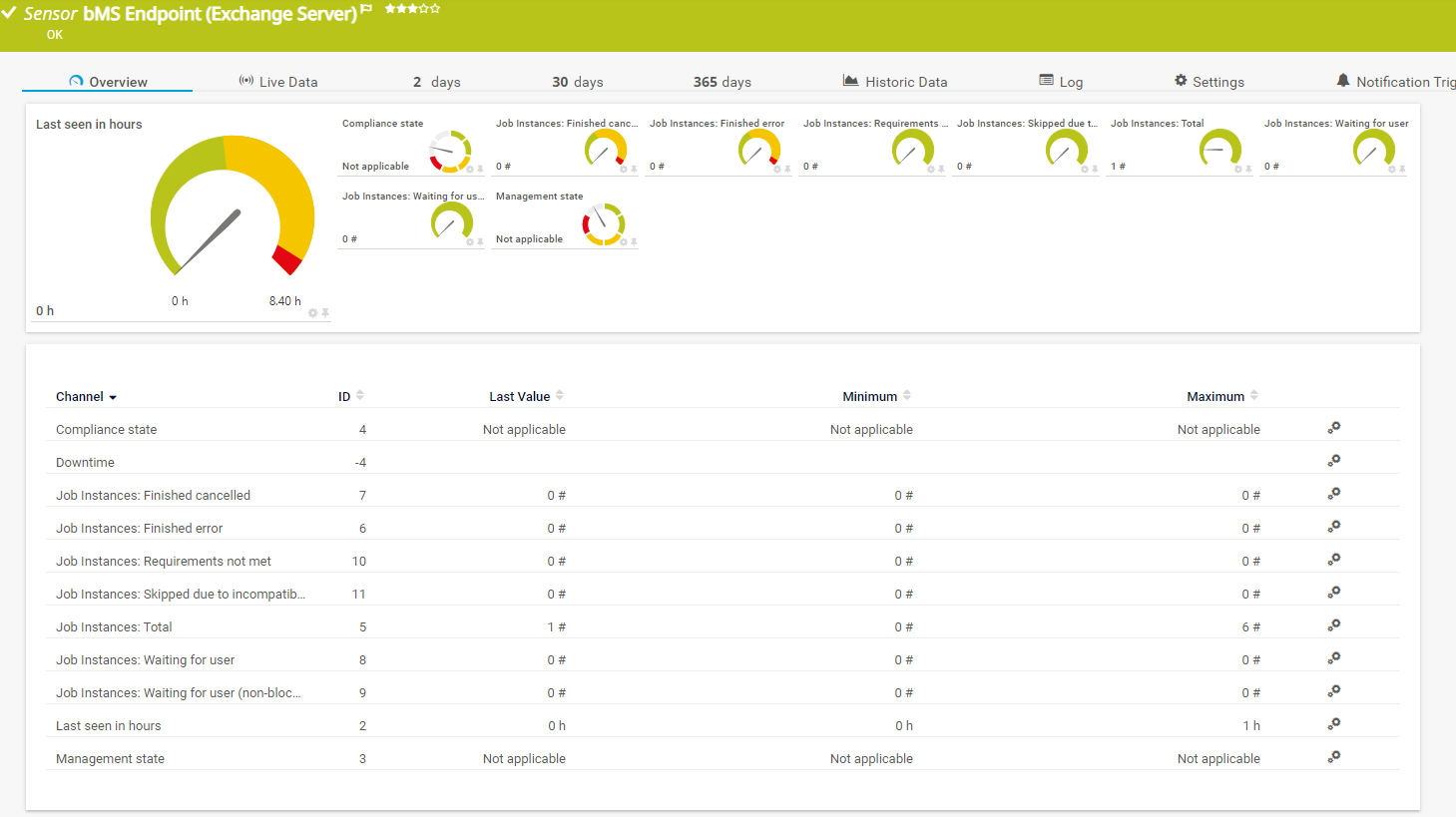The width and height of the screenshot is (1456, 817).
Task: Toggle pin on the Job Instances: Total gauge
Action: [1248, 170]
